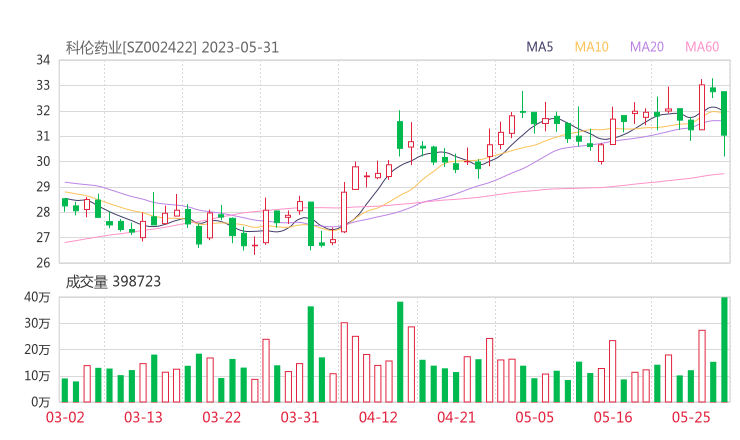
Task: Click the 04-12 date axis label
Action: [378, 417]
